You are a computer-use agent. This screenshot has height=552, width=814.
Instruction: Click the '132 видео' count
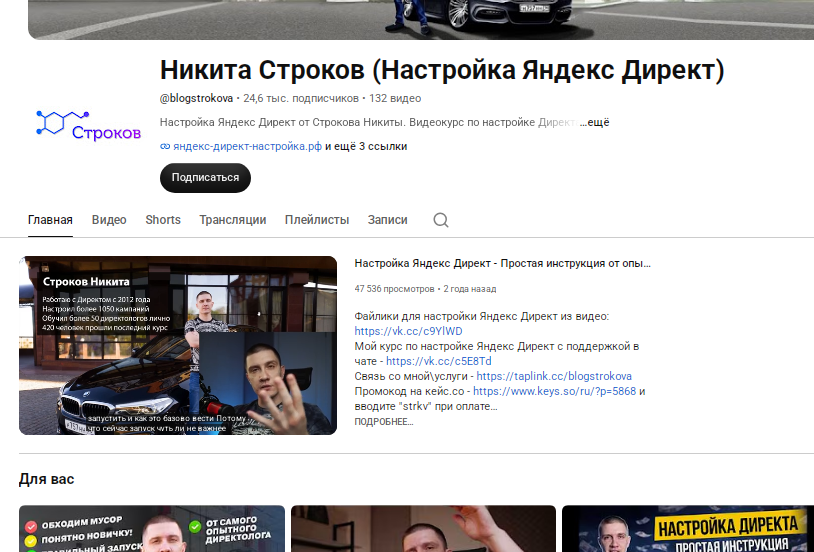pos(395,98)
